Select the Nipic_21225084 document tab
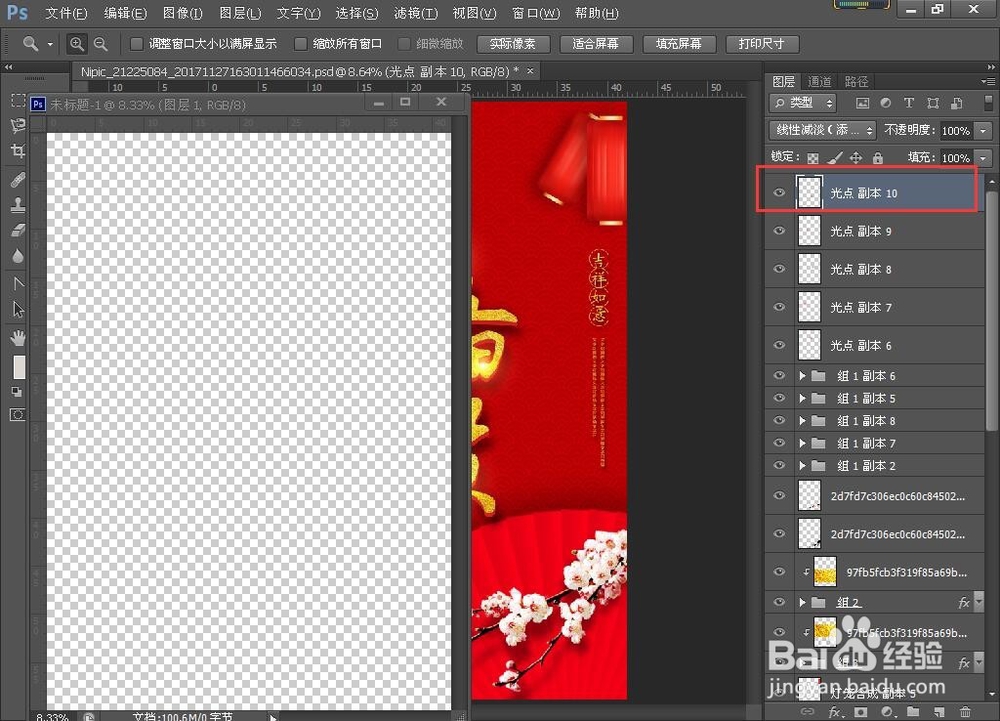 (x=300, y=71)
